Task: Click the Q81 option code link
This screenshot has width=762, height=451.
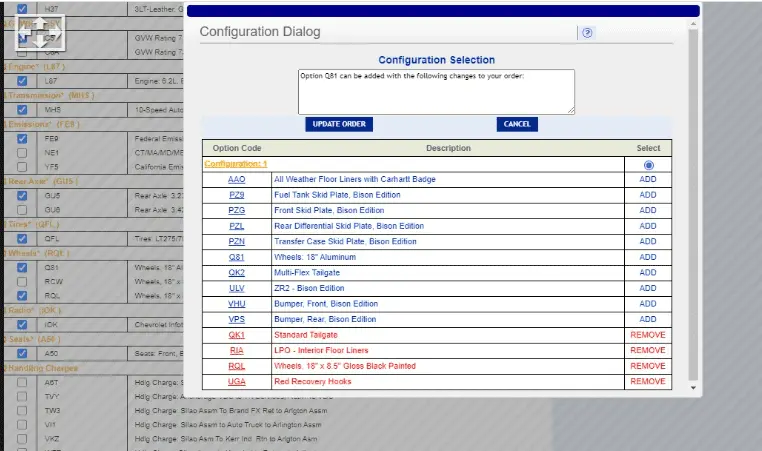Action: pyautogui.click(x=236, y=257)
